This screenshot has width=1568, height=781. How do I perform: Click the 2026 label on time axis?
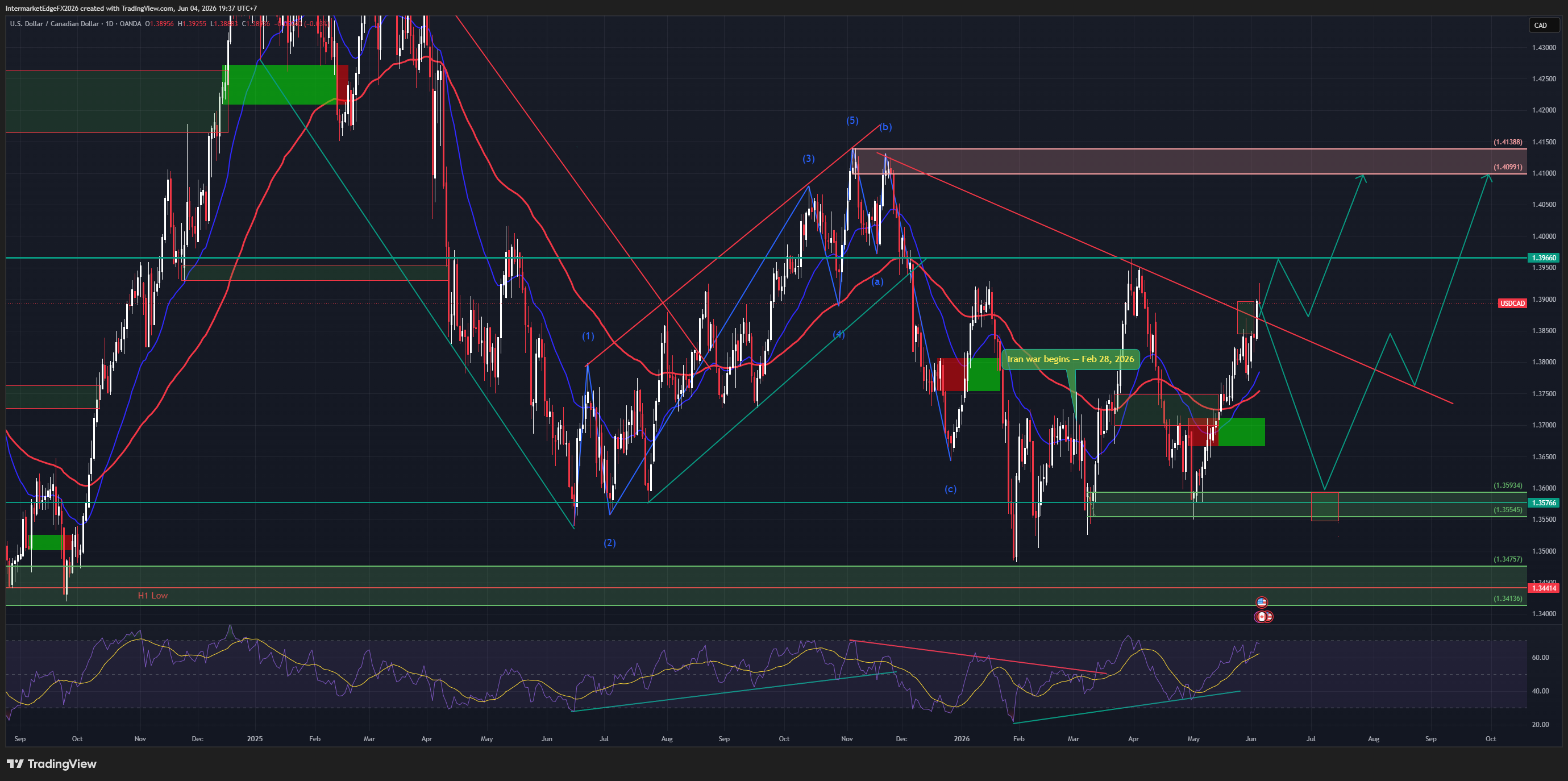pyautogui.click(x=962, y=739)
